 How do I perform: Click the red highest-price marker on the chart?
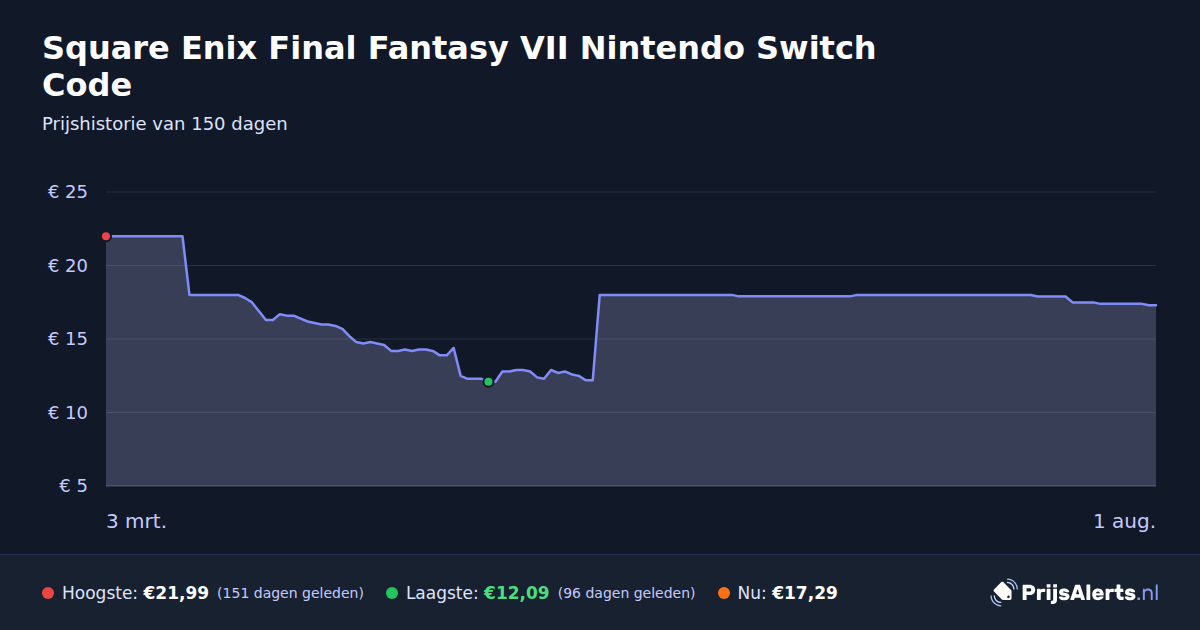click(106, 236)
